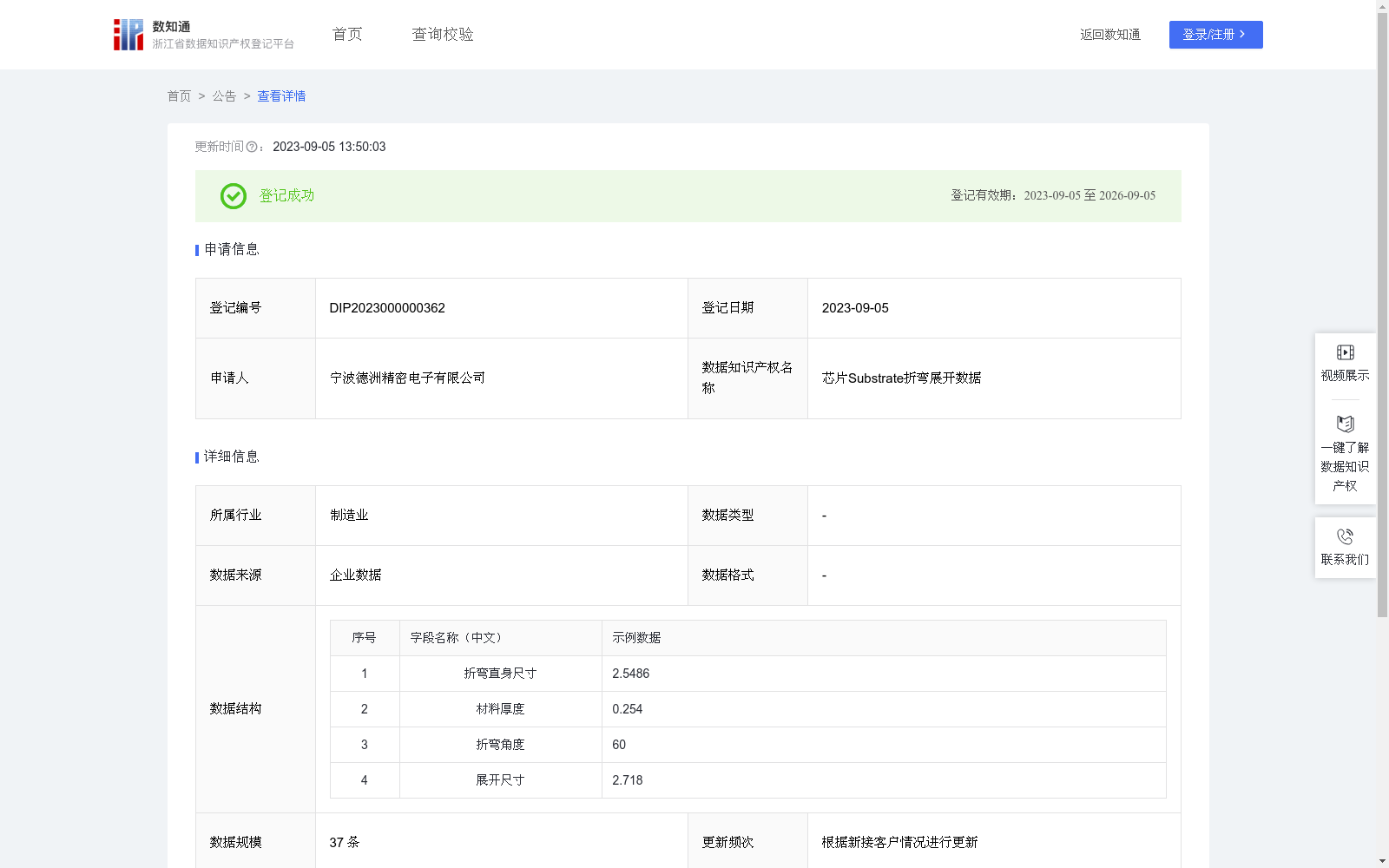1389x868 pixels.
Task: Click the 材料厚度 field name cell
Action: pyautogui.click(x=500, y=709)
